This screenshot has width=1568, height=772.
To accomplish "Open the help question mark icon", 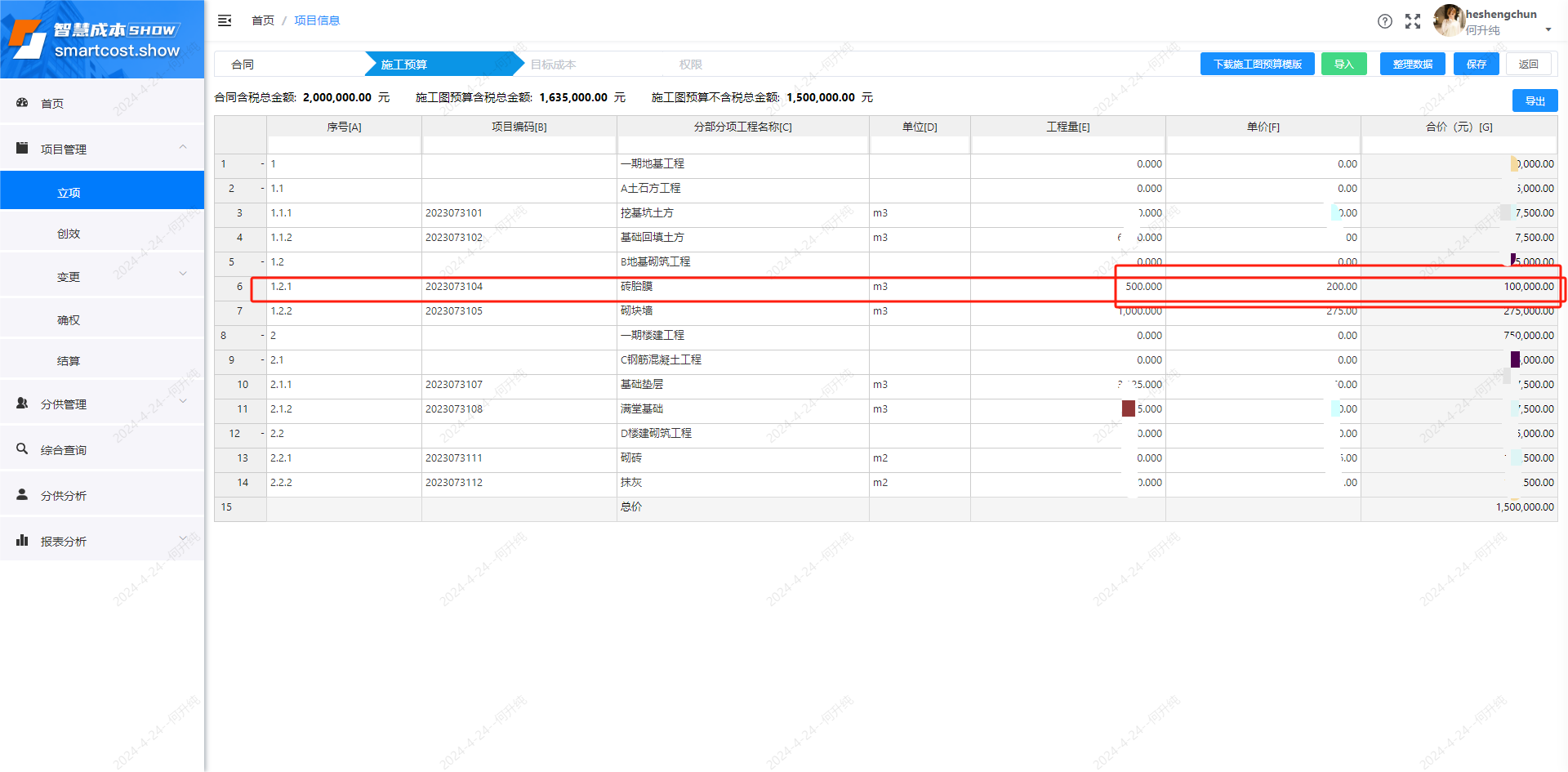I will 1385,21.
